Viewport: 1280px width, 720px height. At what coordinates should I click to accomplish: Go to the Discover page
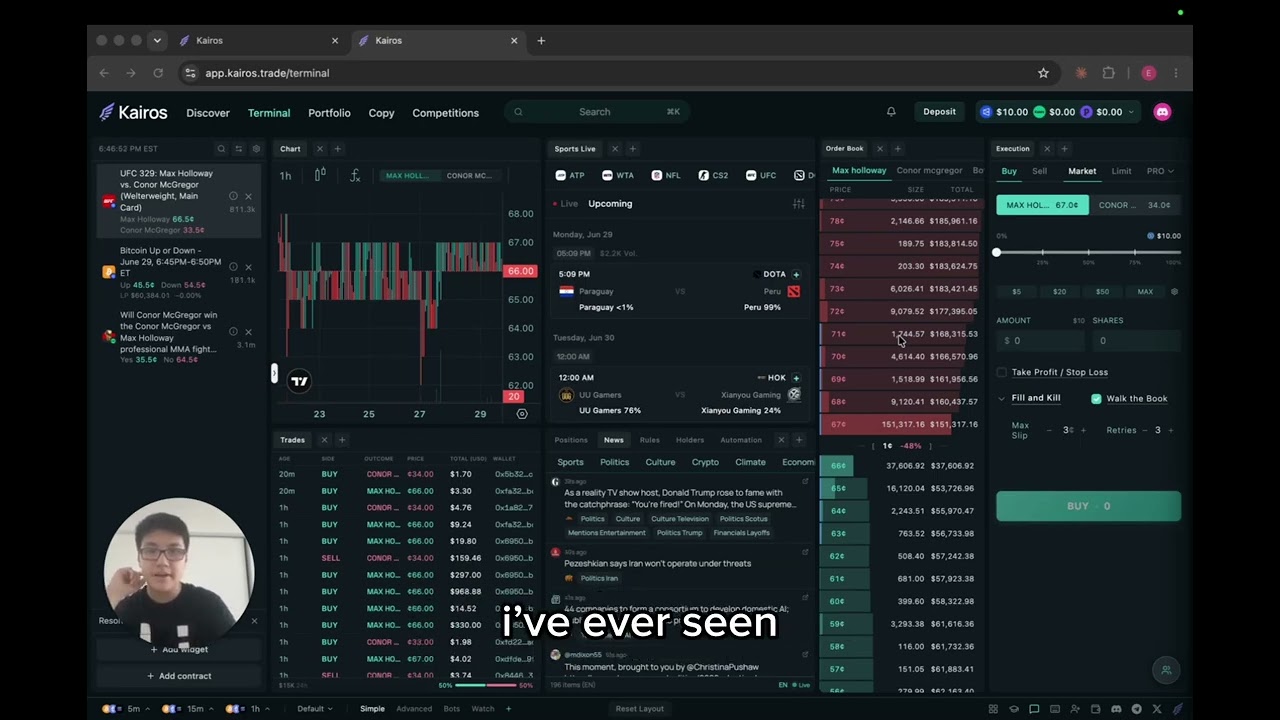point(208,113)
